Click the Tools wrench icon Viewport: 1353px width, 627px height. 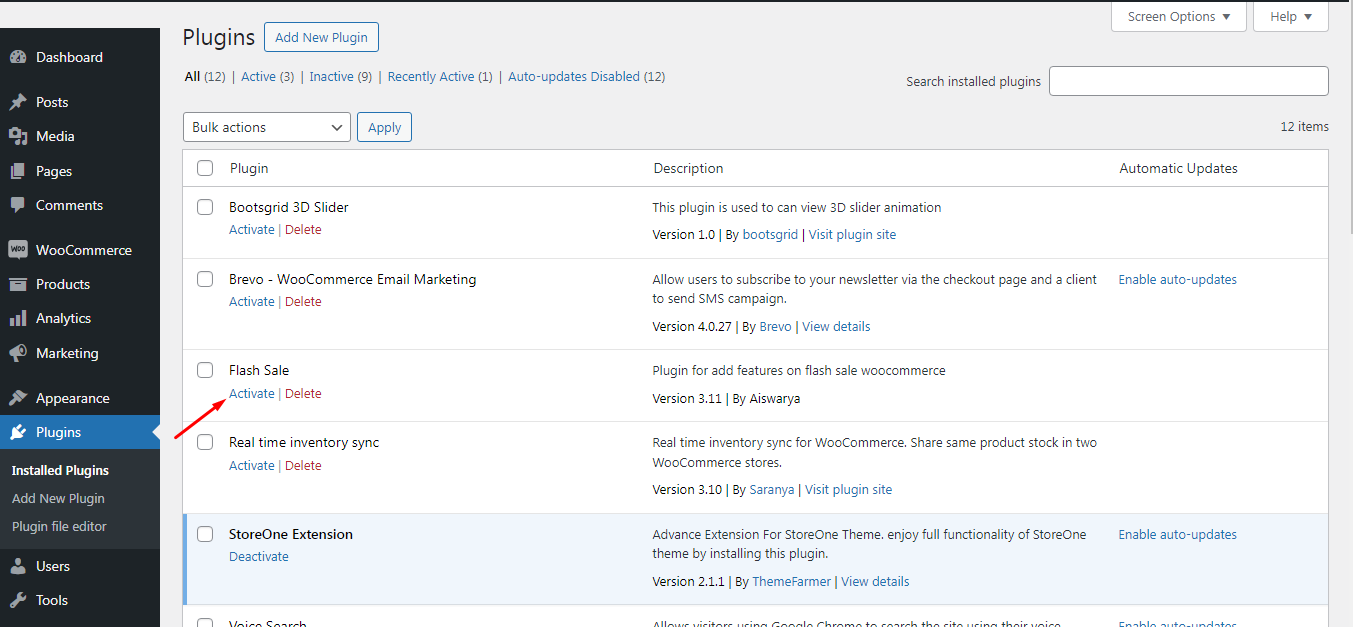18,600
